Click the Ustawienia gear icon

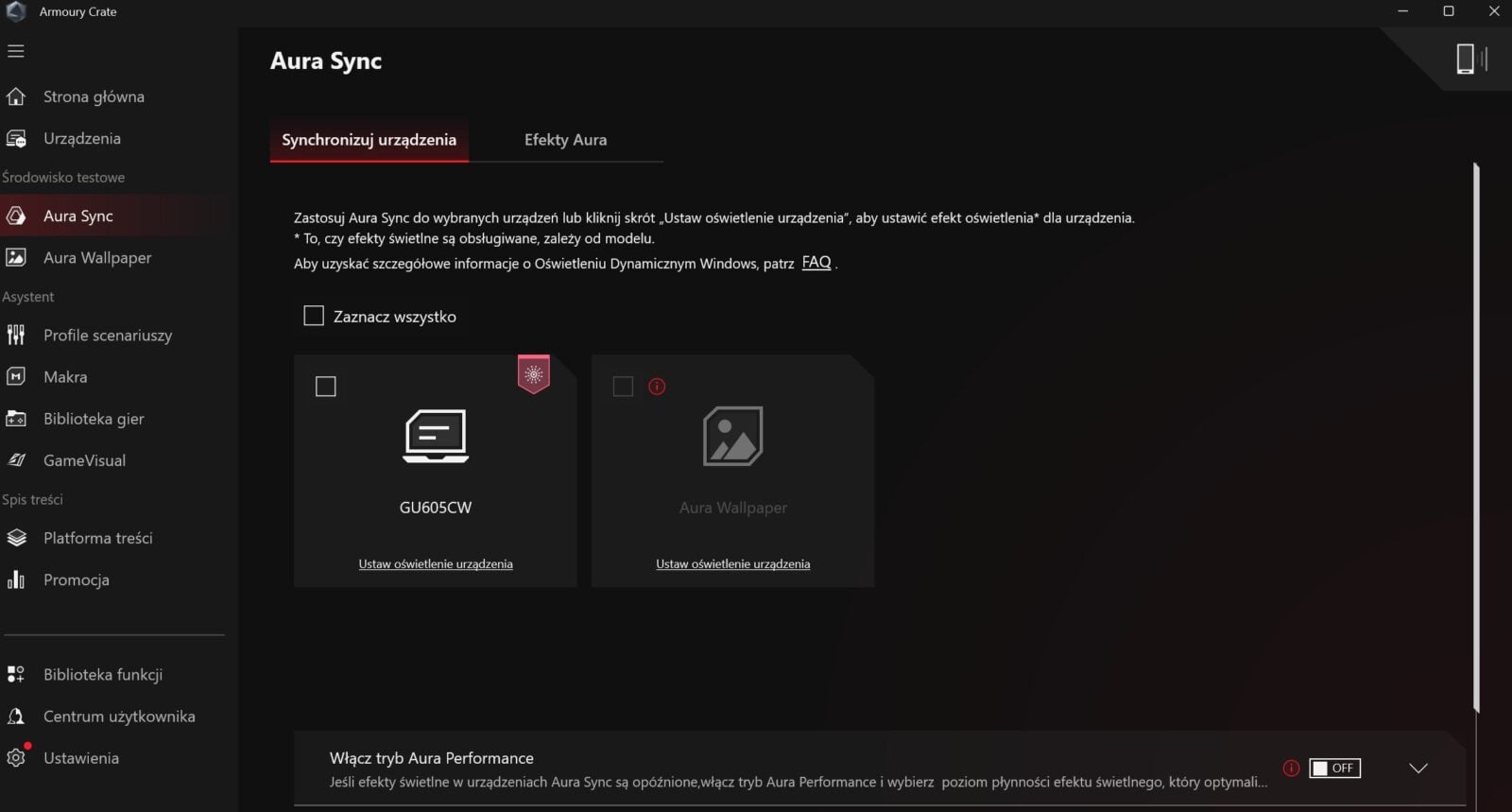click(16, 757)
